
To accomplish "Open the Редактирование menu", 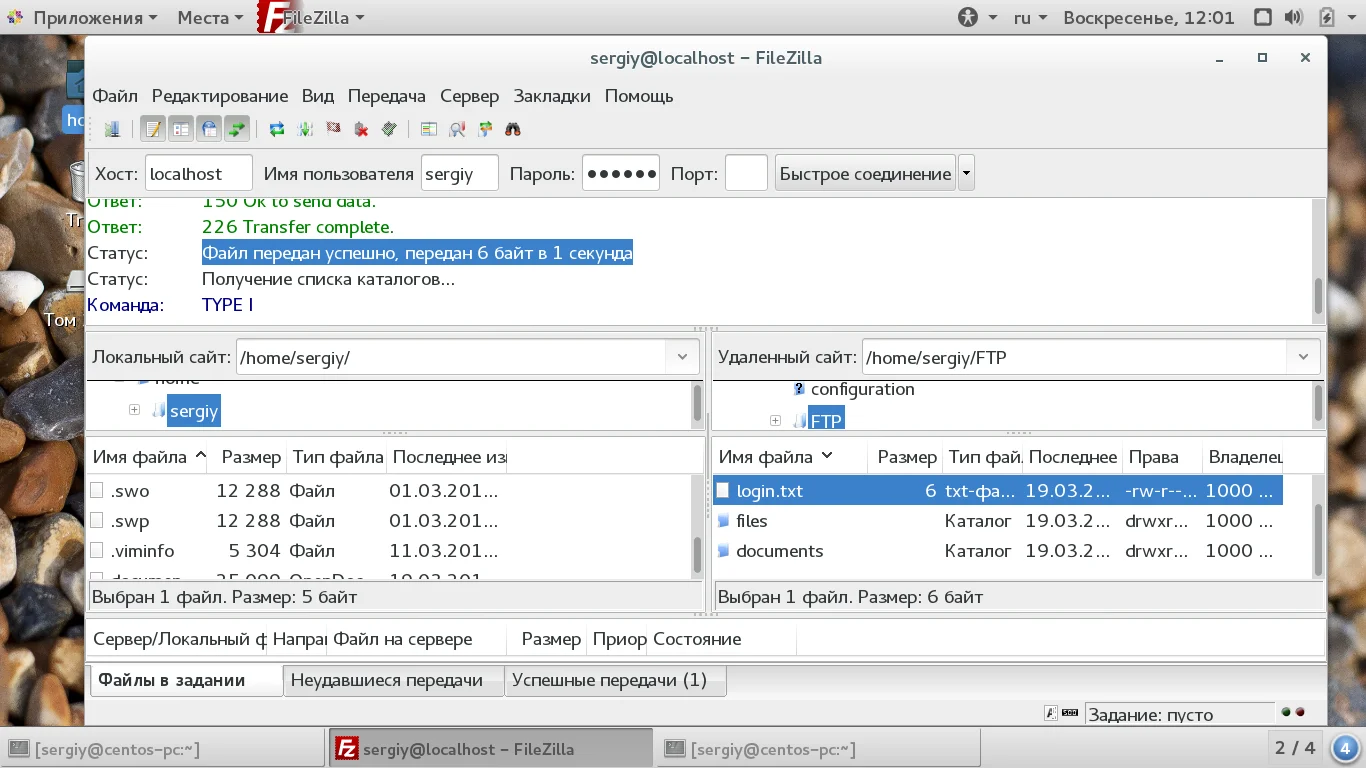I will (220, 96).
